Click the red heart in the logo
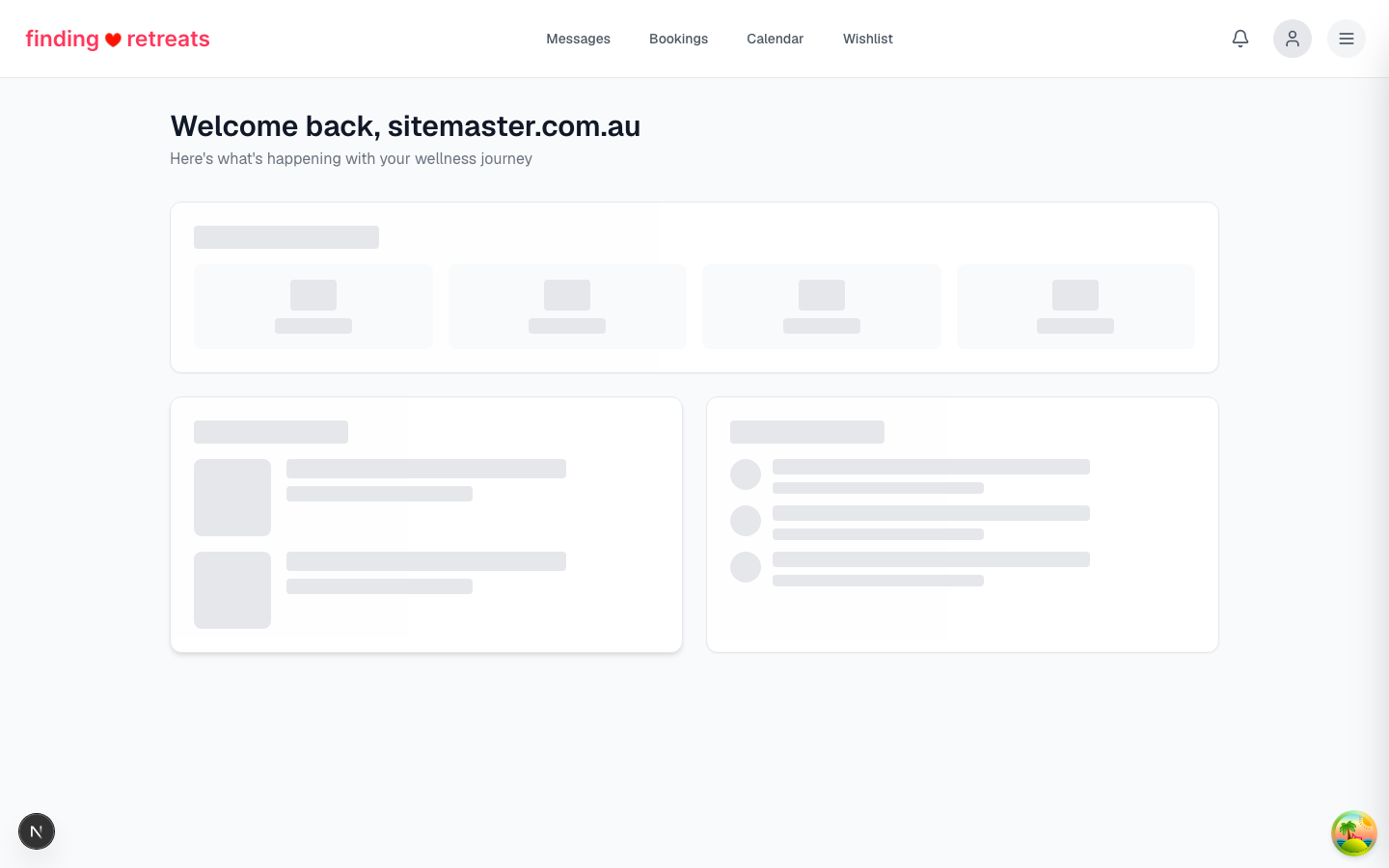This screenshot has width=1389, height=868. [113, 40]
